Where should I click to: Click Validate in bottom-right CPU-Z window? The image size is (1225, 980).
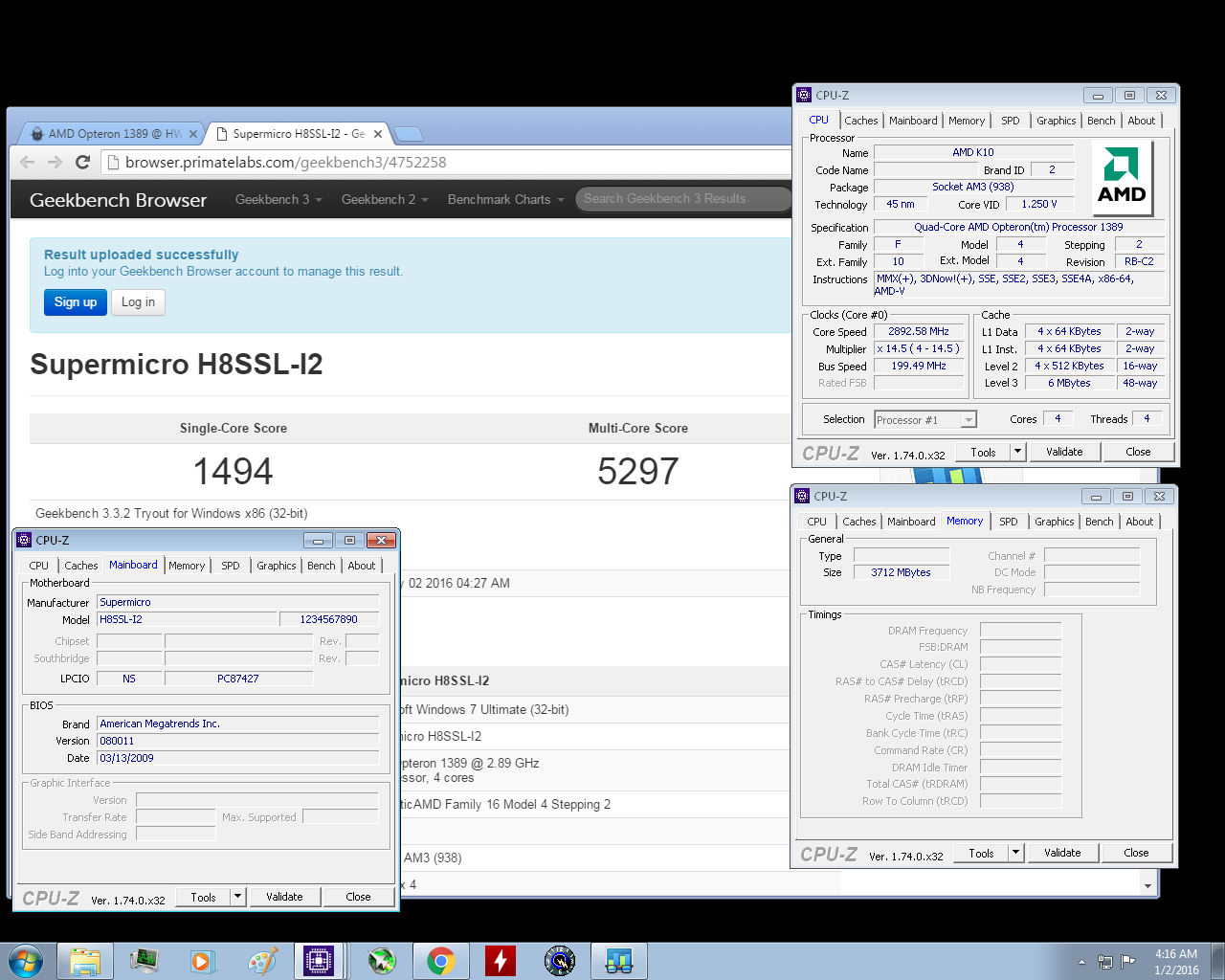click(1062, 853)
